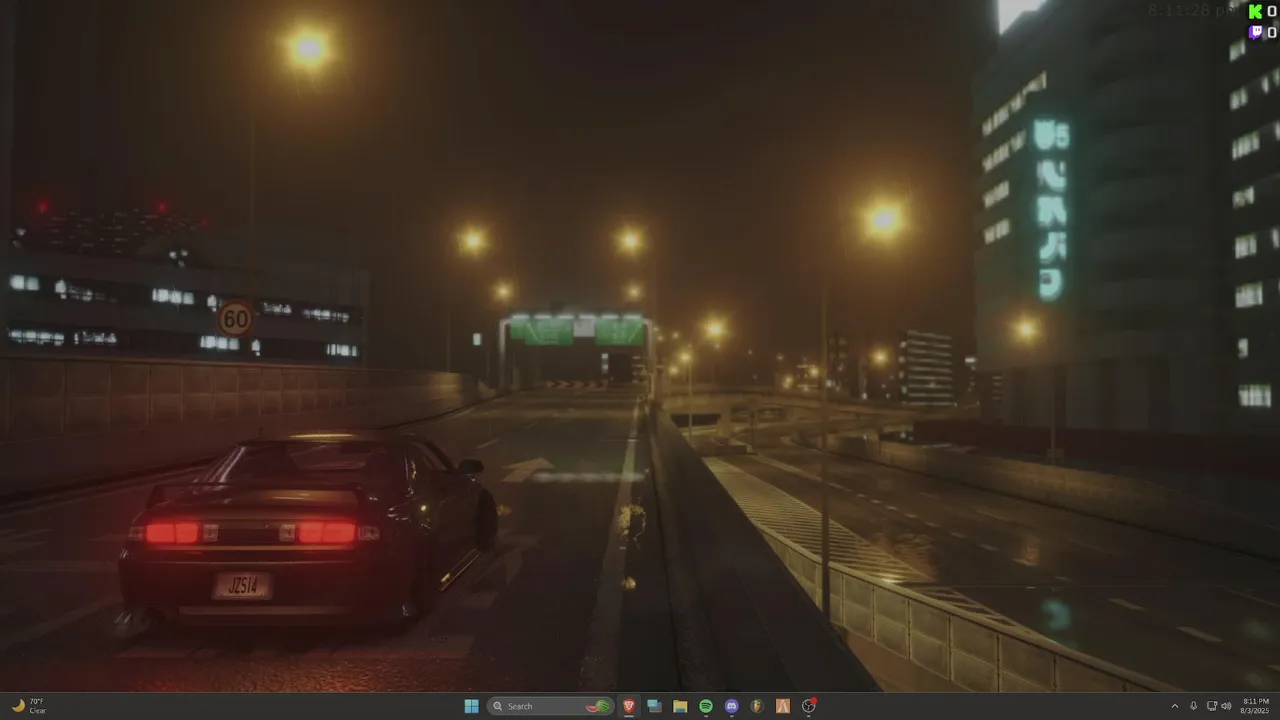
Task: Open Brave browser from the taskbar
Action: tap(629, 706)
